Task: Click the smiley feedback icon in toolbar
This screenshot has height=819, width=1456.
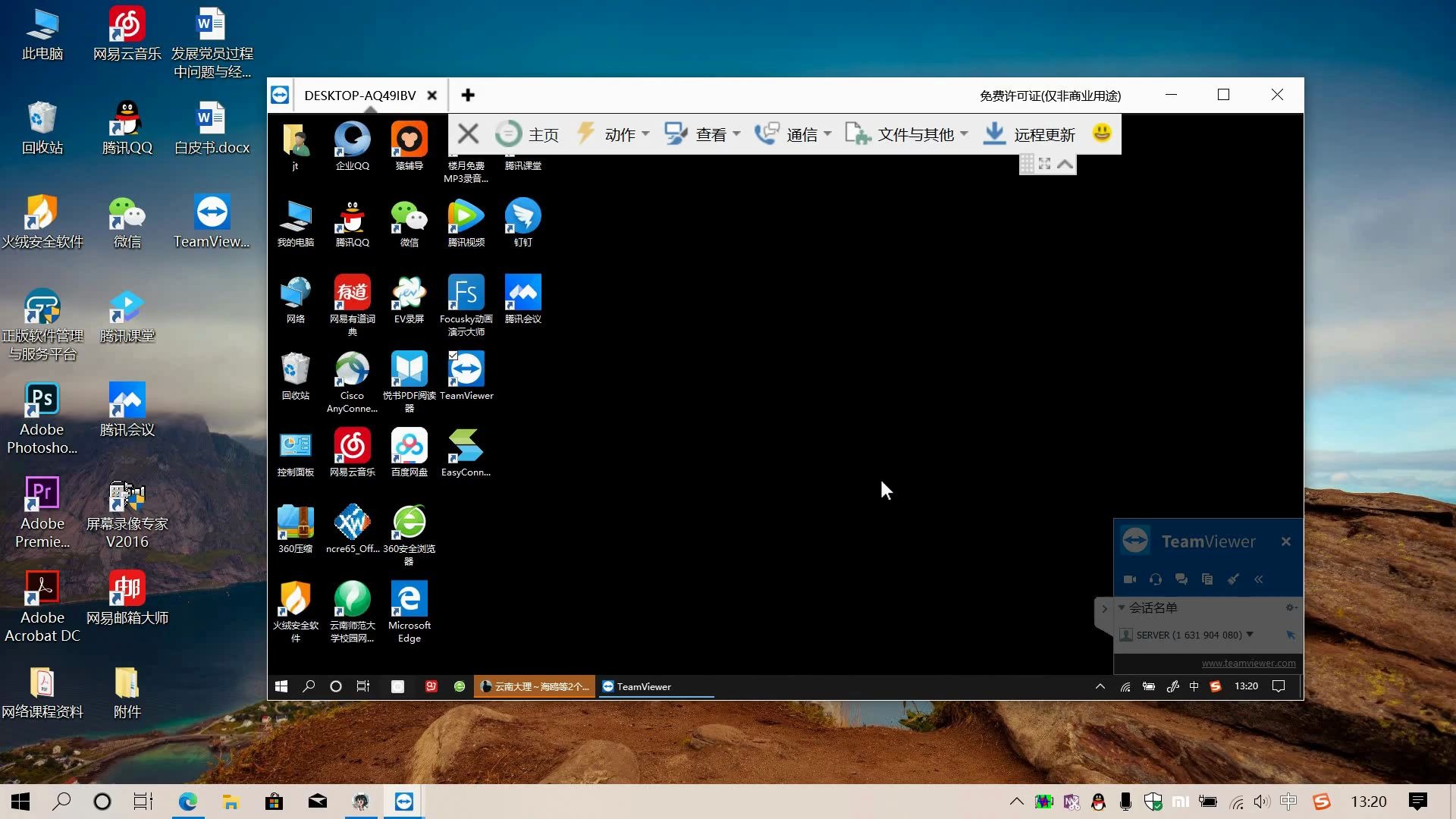Action: click(x=1102, y=133)
